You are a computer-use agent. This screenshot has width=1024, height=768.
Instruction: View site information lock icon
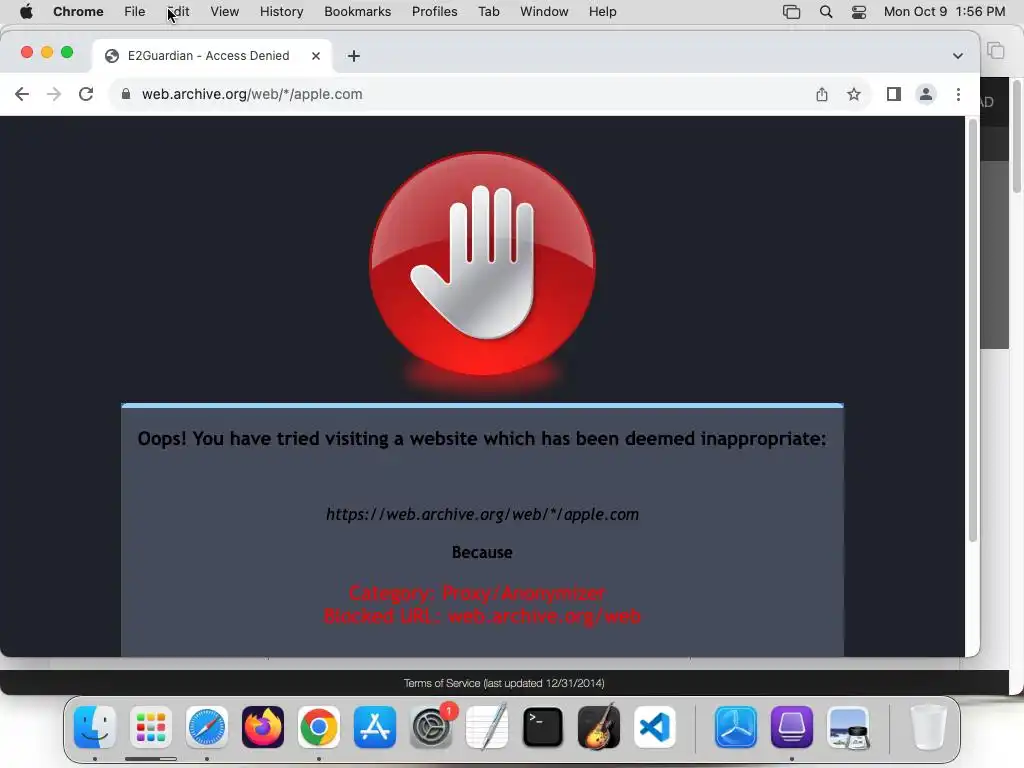click(x=126, y=94)
